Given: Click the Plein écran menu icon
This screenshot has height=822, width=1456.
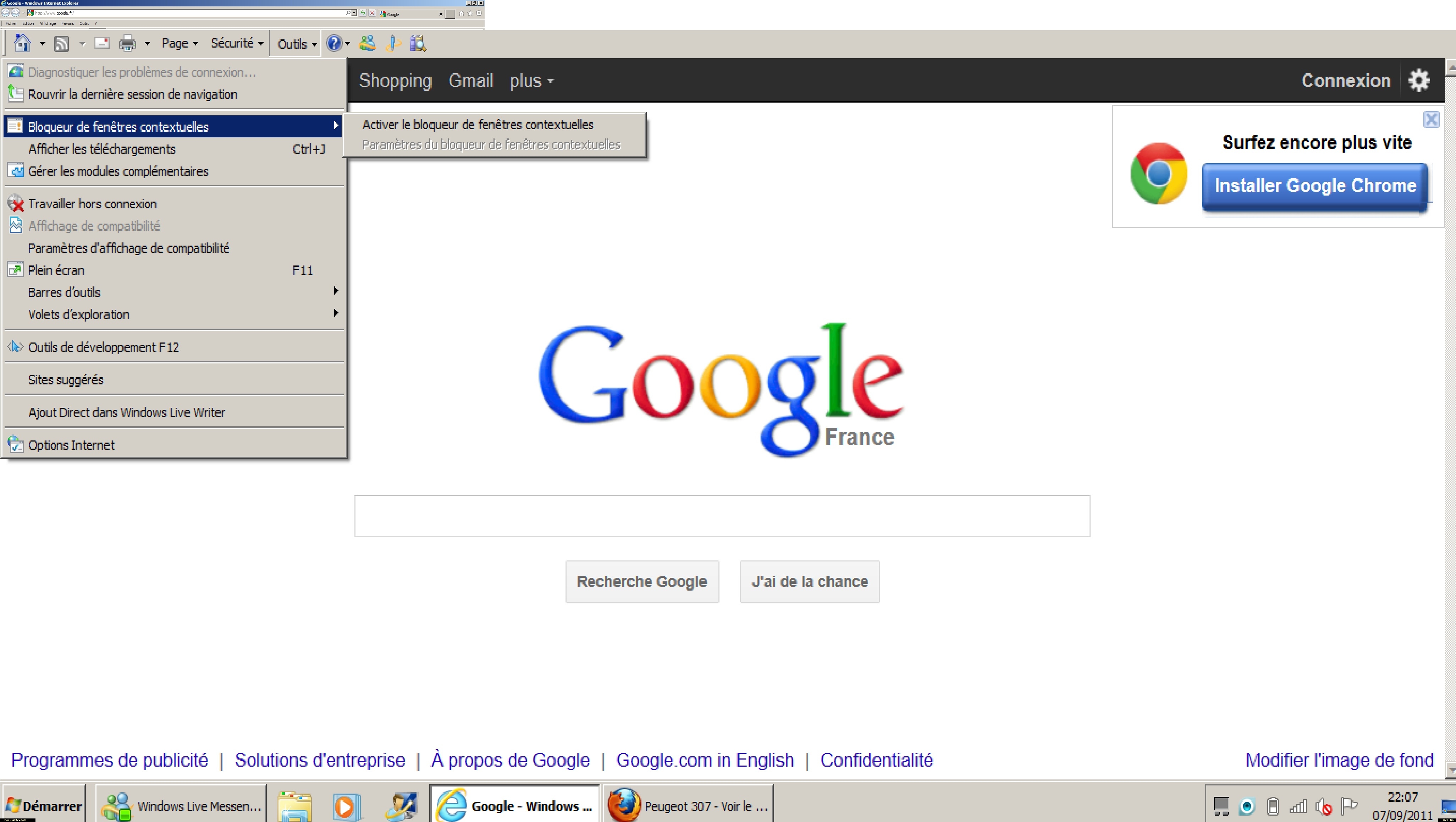Looking at the screenshot, I should [x=15, y=270].
